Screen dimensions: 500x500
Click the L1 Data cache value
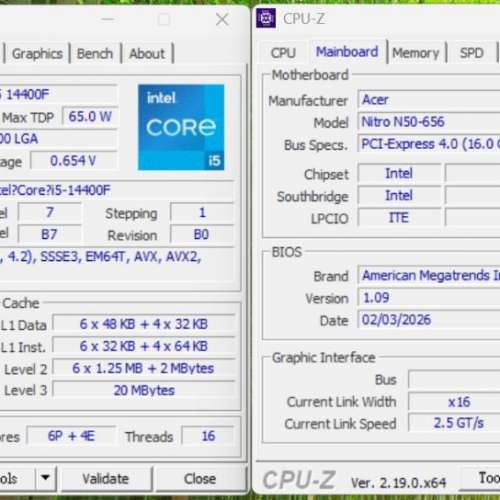pyautogui.click(x=144, y=324)
